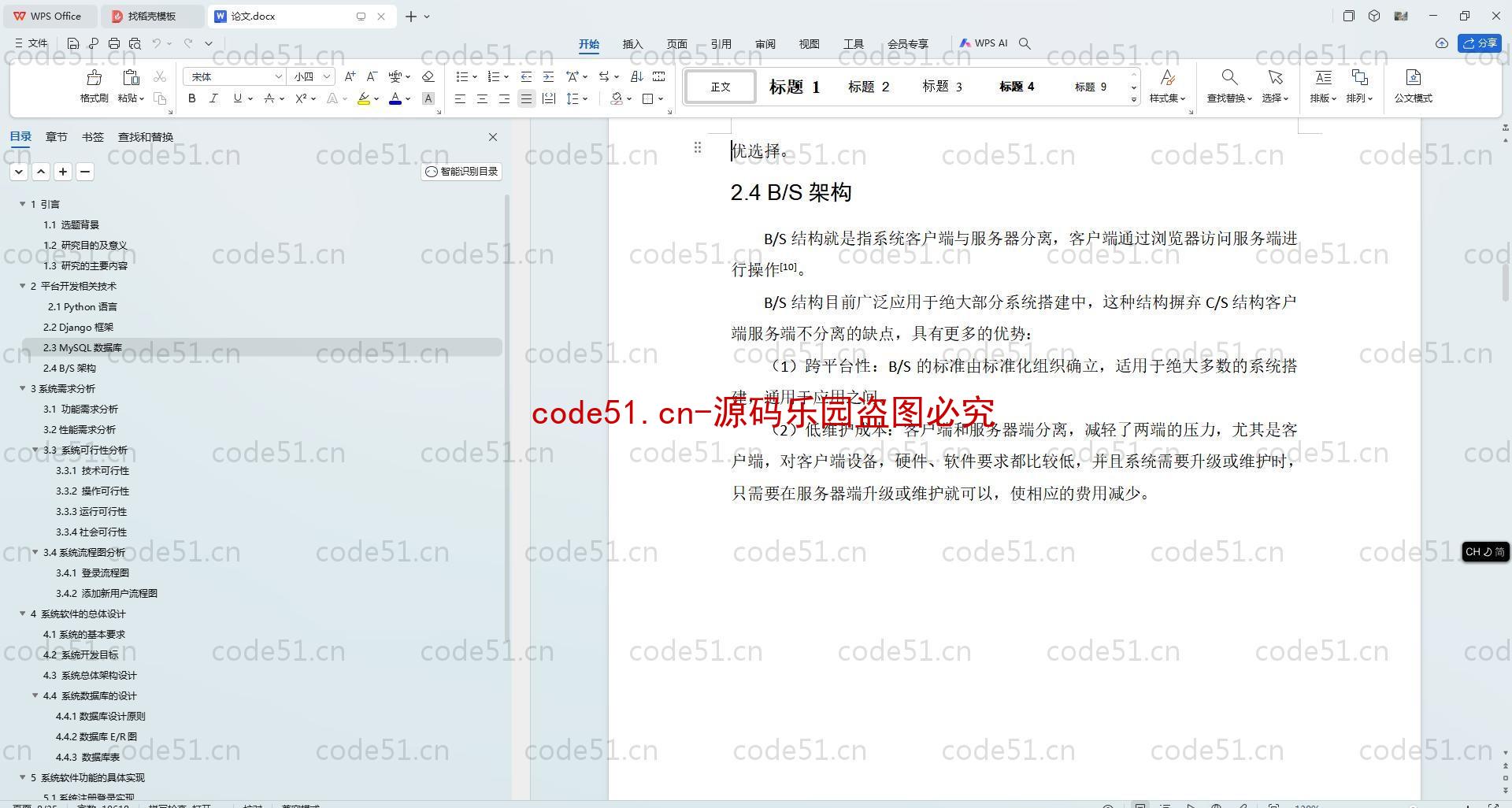Set paragraph alignment to left
The height and width of the screenshot is (808, 1512).
tap(460, 98)
